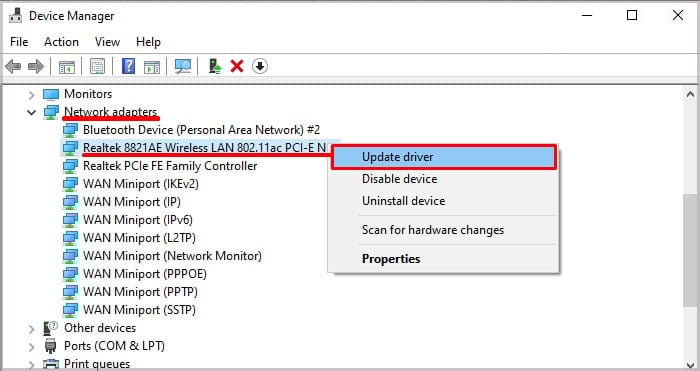Click the down-arrow Disable device toolbar icon
This screenshot has height=371, width=700.
click(x=259, y=67)
